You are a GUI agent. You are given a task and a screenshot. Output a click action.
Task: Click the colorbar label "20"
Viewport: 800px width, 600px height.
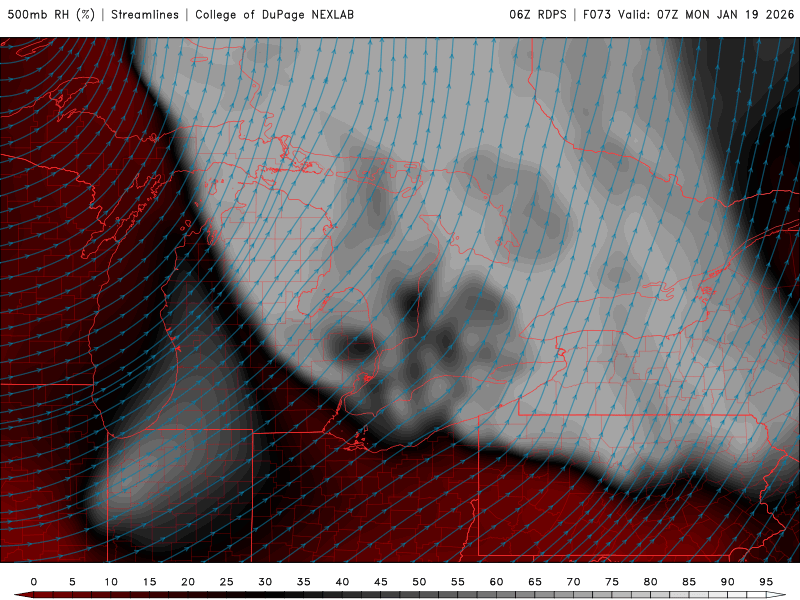pos(188,582)
